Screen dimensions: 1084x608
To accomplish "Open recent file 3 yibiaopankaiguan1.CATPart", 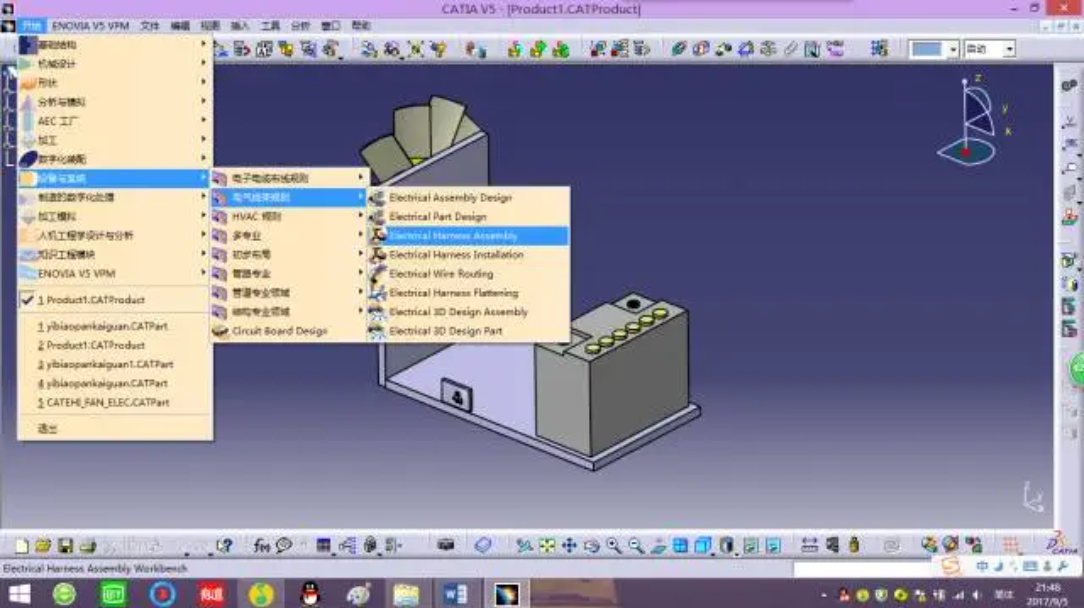I will tap(104, 365).
